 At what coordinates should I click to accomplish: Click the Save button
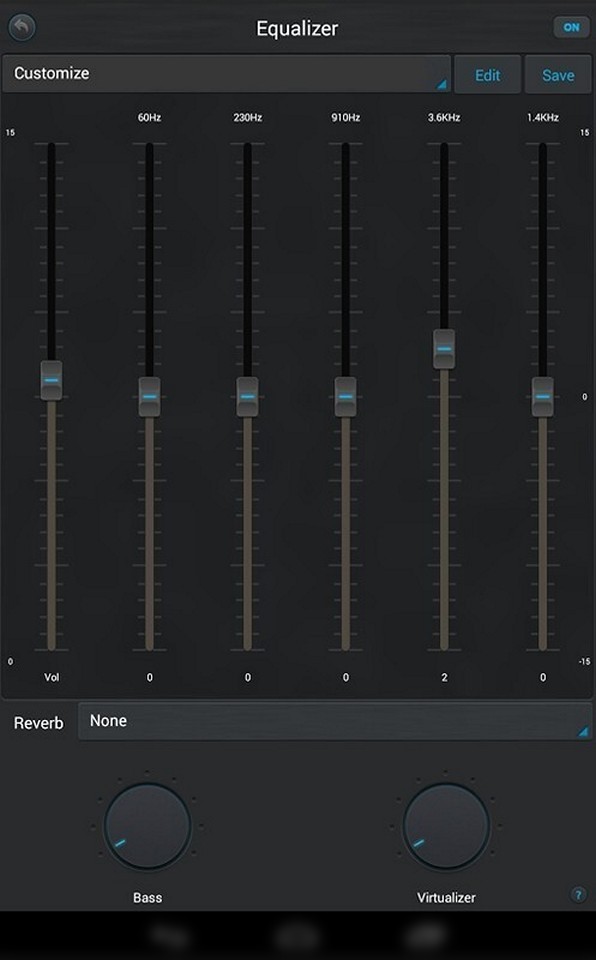point(558,75)
